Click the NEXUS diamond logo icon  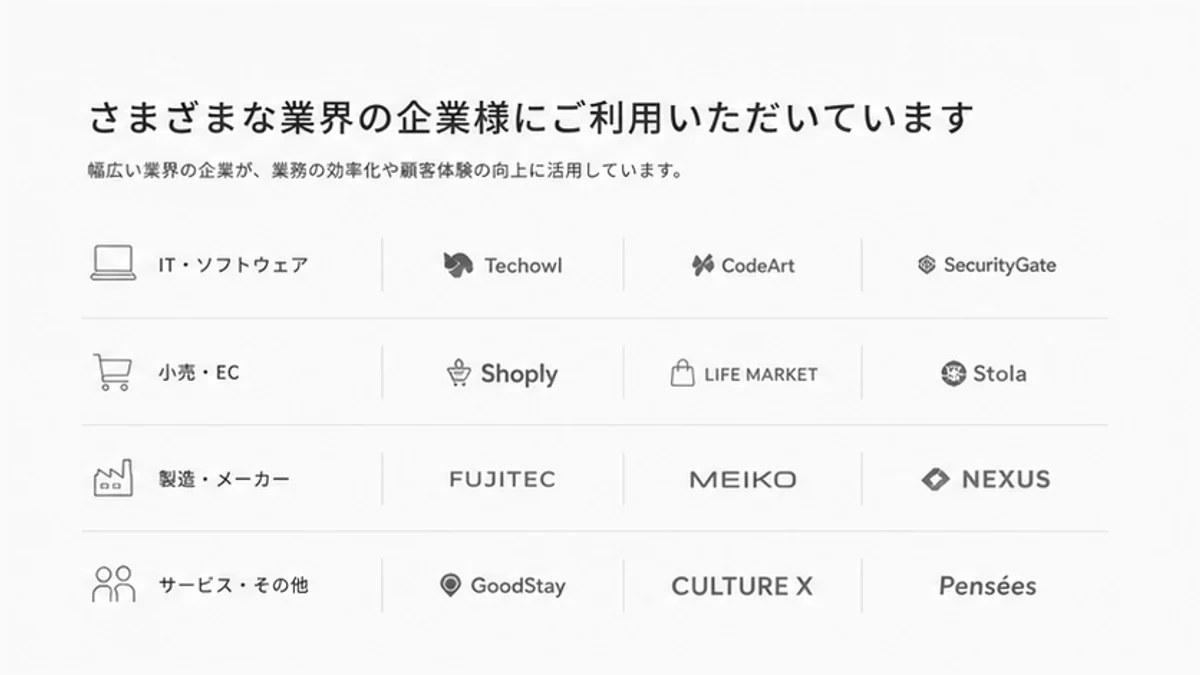point(936,479)
